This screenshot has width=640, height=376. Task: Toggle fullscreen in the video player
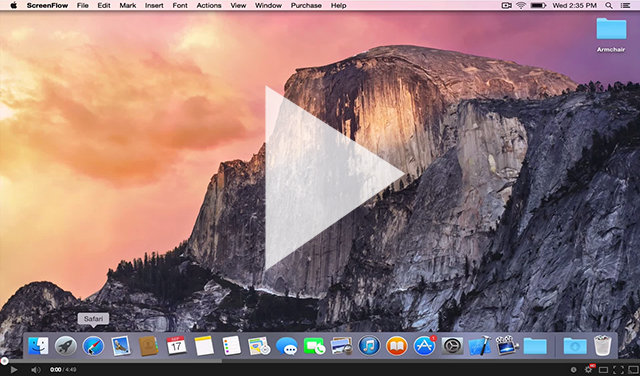(618, 370)
